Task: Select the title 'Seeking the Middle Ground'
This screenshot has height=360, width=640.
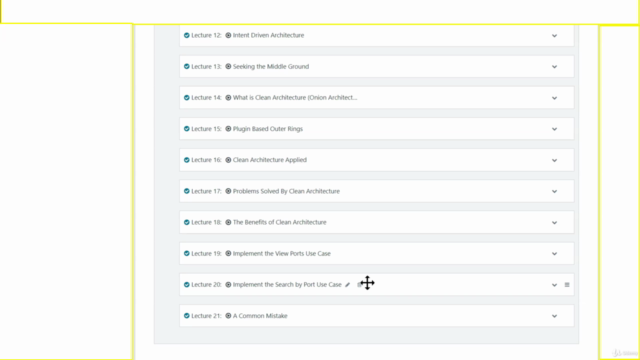Action: click(271, 67)
